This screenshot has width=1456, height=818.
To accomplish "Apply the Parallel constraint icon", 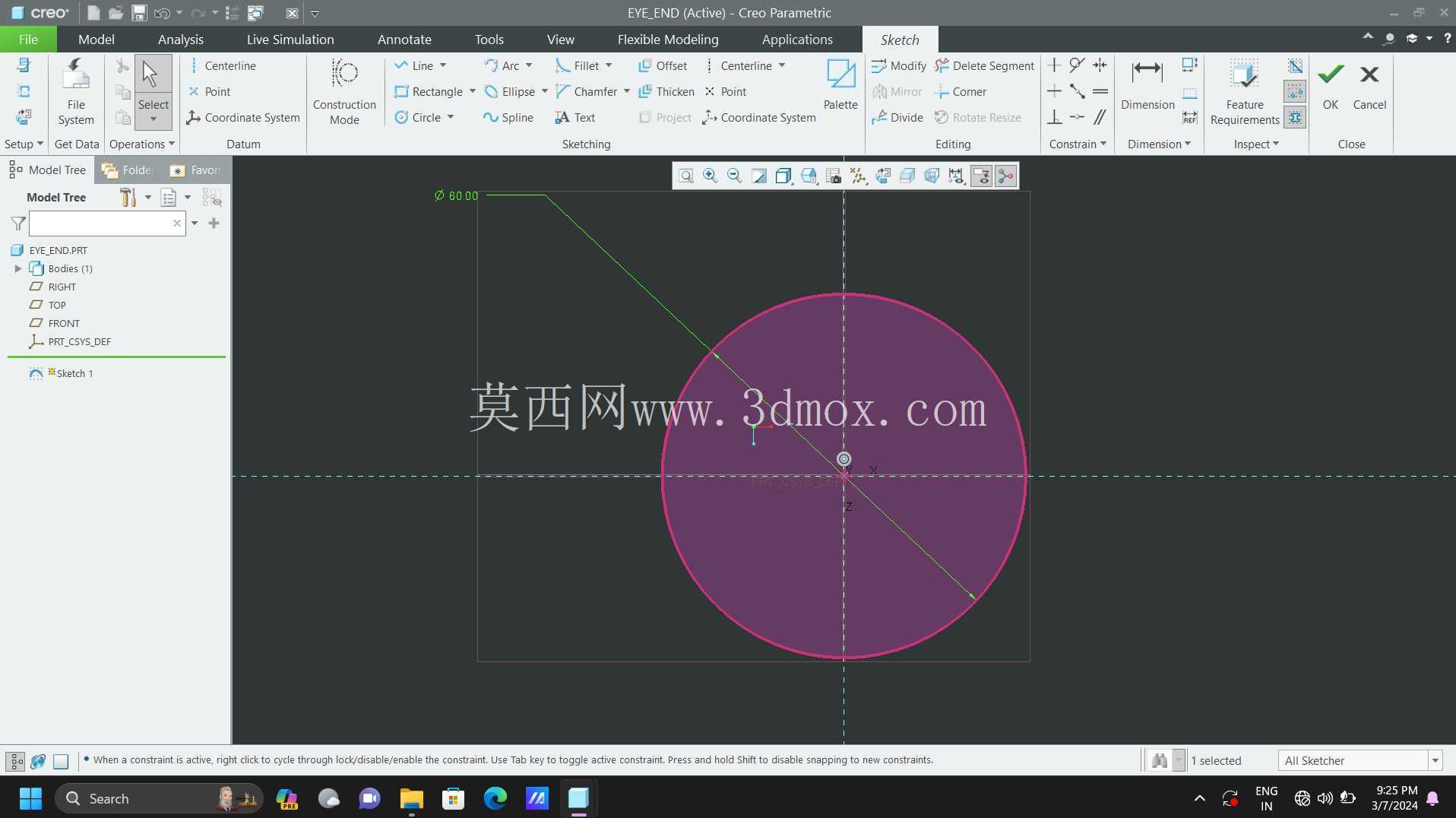I will 1100,117.
